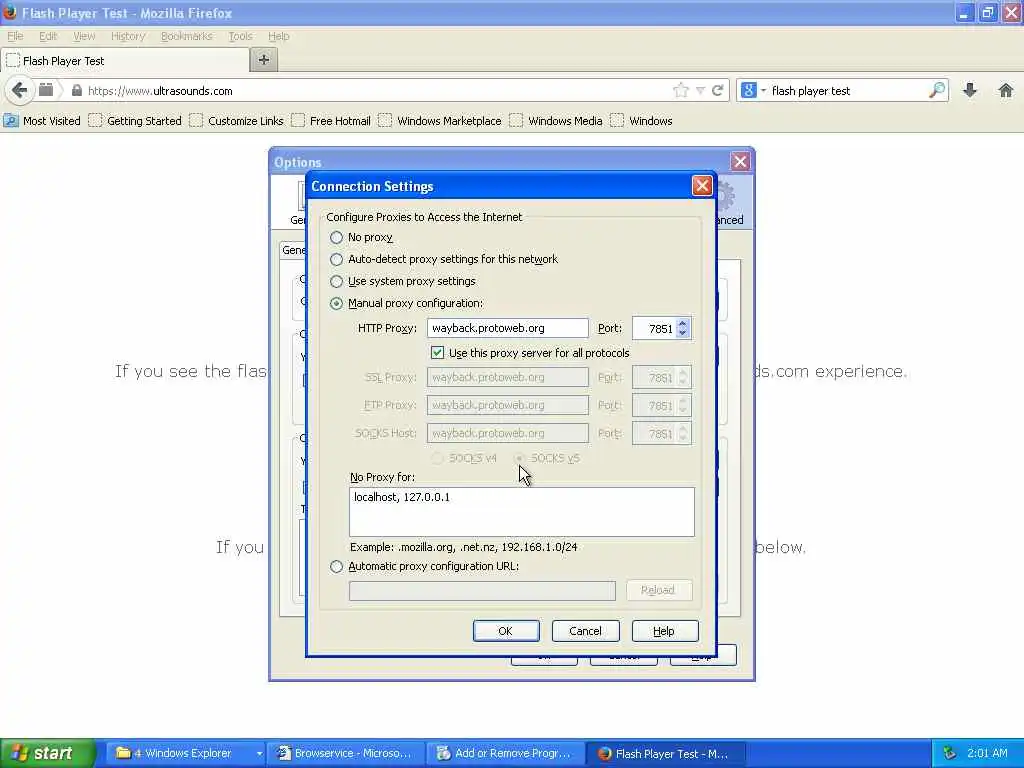
Task: Click the 2:01 AM taskbar clock
Action: click(987, 753)
